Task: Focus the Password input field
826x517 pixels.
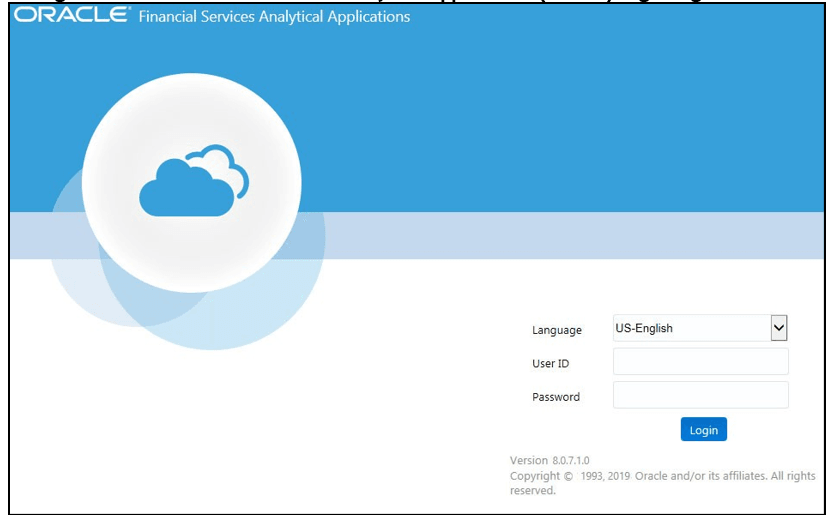Action: tap(701, 395)
